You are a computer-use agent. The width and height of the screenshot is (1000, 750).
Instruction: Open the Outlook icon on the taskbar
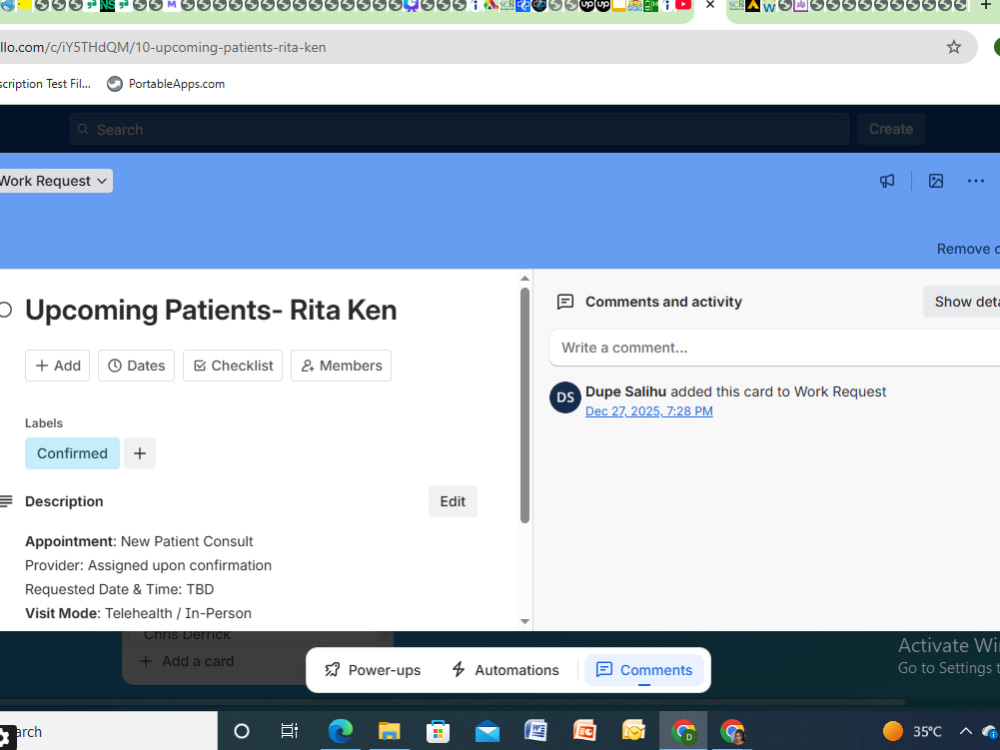pyautogui.click(x=634, y=732)
